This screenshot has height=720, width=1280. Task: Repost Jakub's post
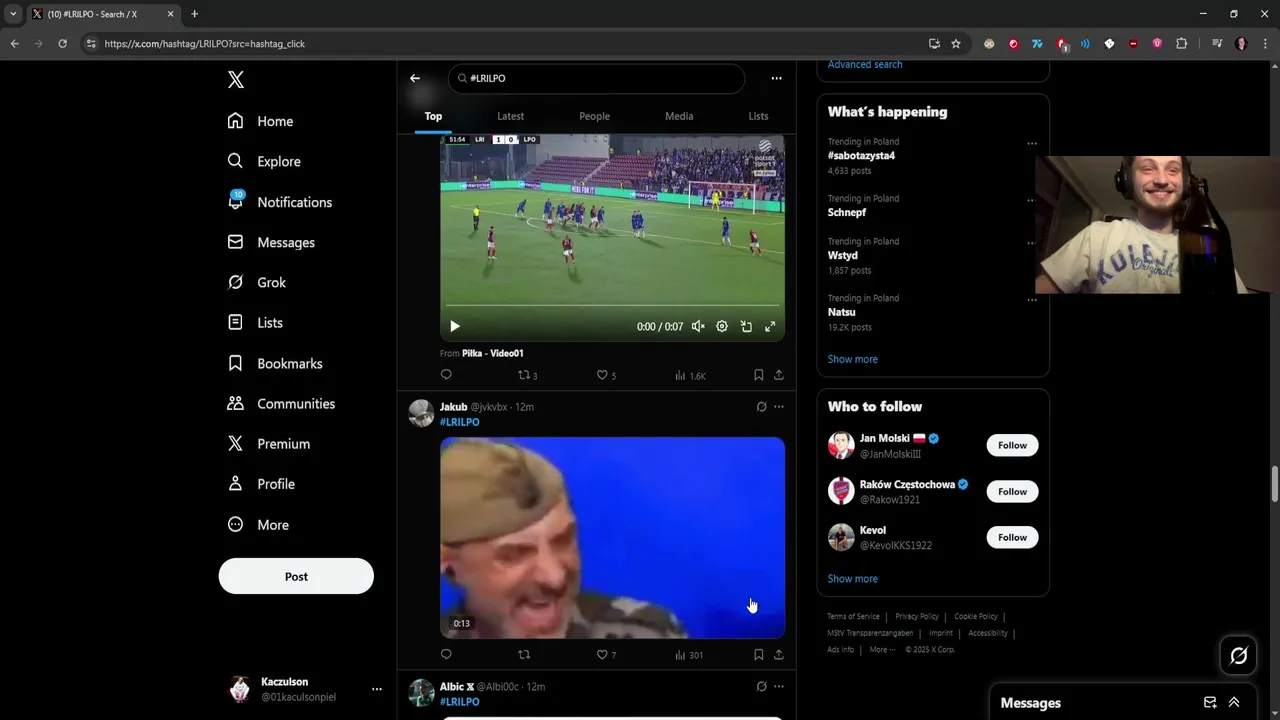(x=524, y=655)
